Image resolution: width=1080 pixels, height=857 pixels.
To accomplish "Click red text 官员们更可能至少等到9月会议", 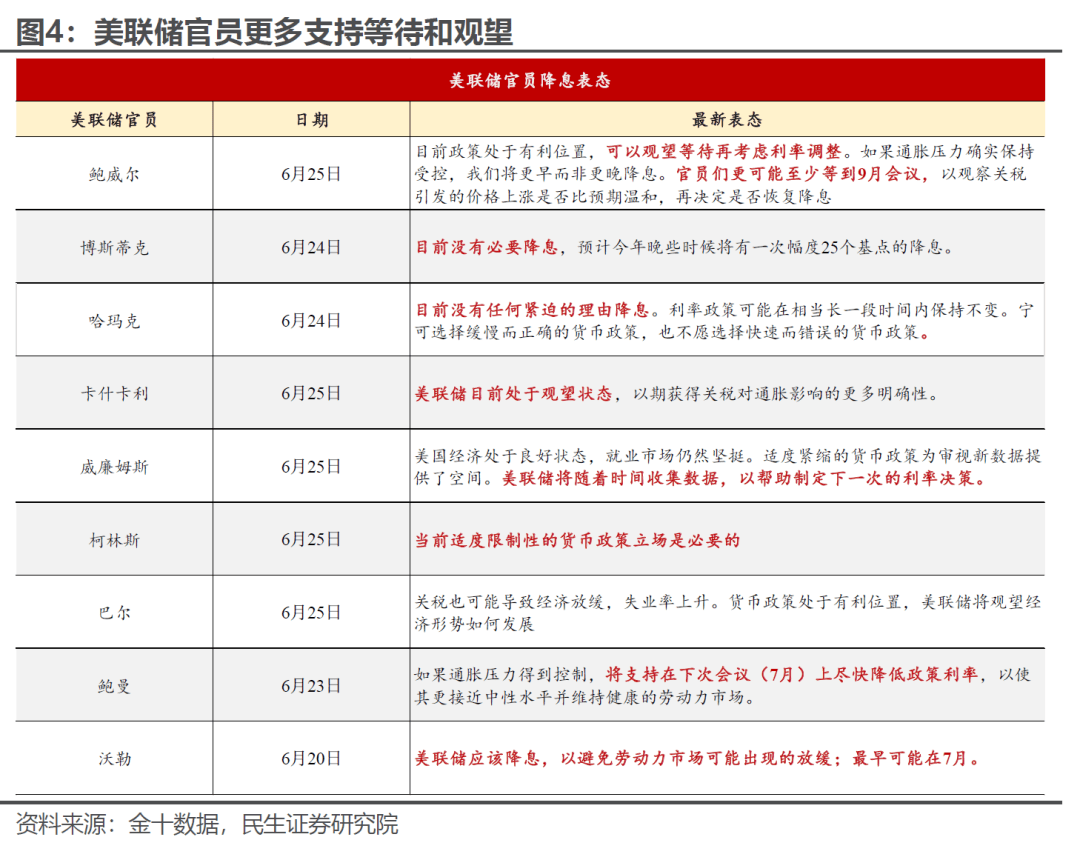I will pos(798,174).
